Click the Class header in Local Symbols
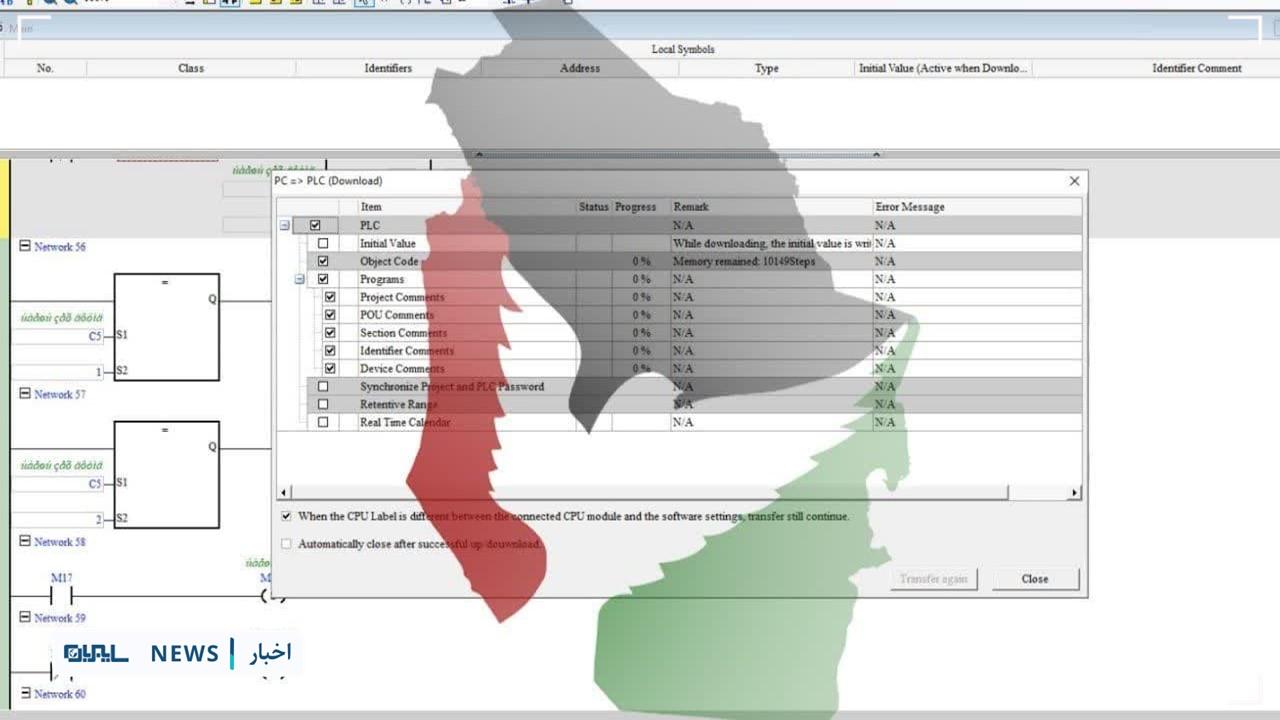1280x720 pixels. tap(191, 68)
